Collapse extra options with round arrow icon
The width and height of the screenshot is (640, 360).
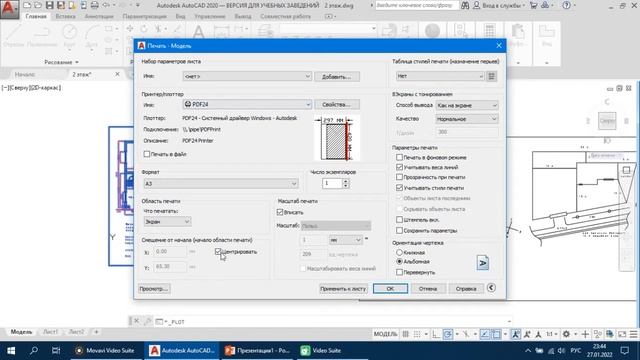point(491,288)
